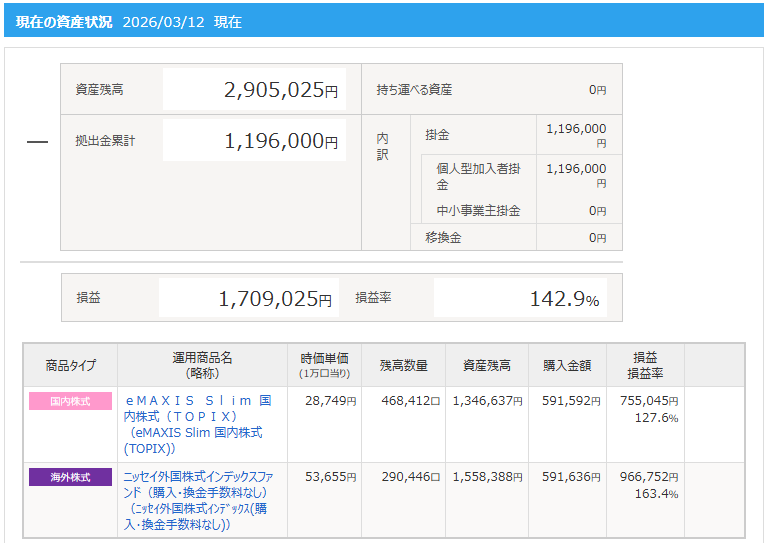Image resolution: width=766 pixels, height=543 pixels.
Task: Click the 購入金額 column header
Action: [x=568, y=365]
